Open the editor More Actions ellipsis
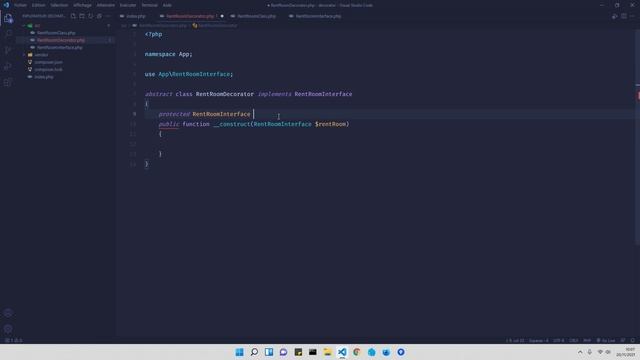 (632, 16)
